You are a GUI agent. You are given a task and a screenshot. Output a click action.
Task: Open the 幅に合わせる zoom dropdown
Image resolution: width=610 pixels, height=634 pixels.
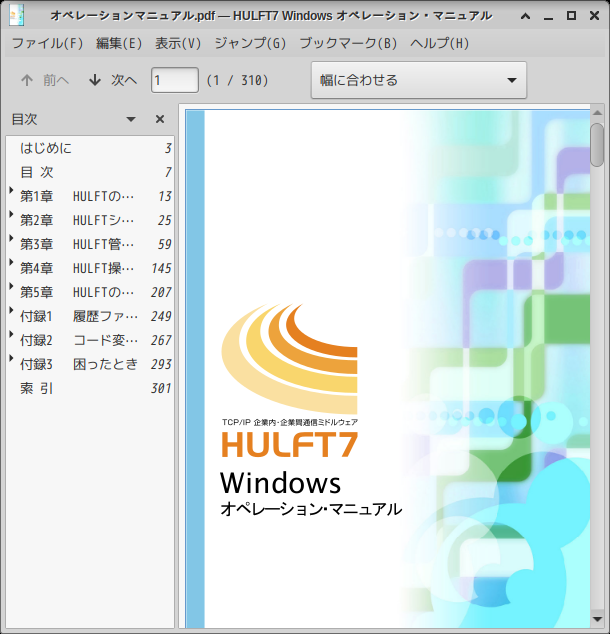click(419, 80)
